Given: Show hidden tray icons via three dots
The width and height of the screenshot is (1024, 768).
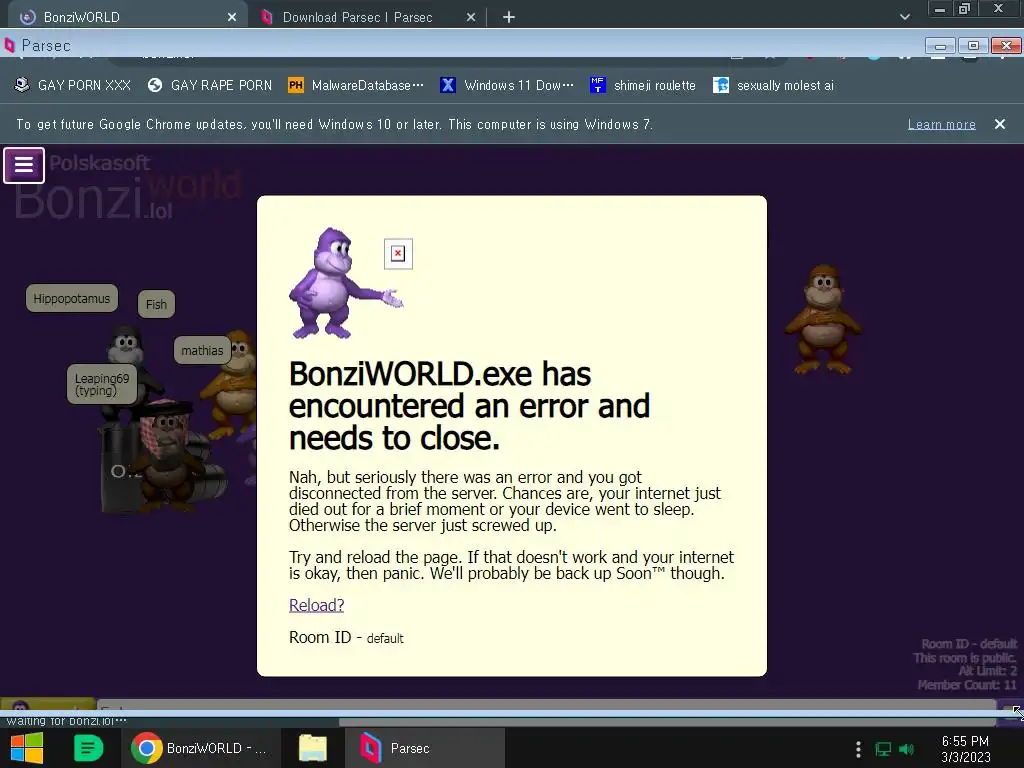Looking at the screenshot, I should (x=857, y=749).
